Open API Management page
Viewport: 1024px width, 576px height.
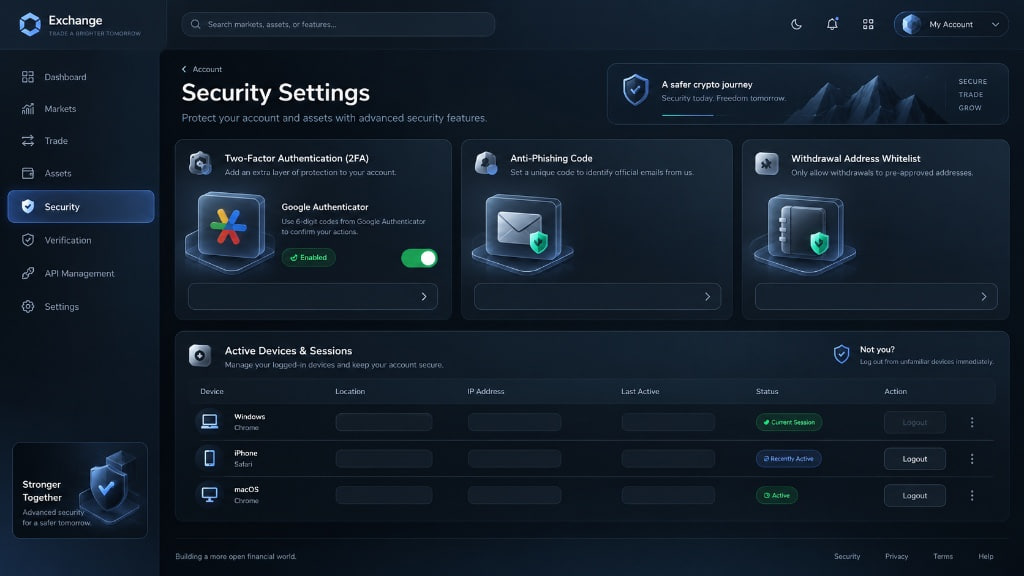tap(81, 274)
